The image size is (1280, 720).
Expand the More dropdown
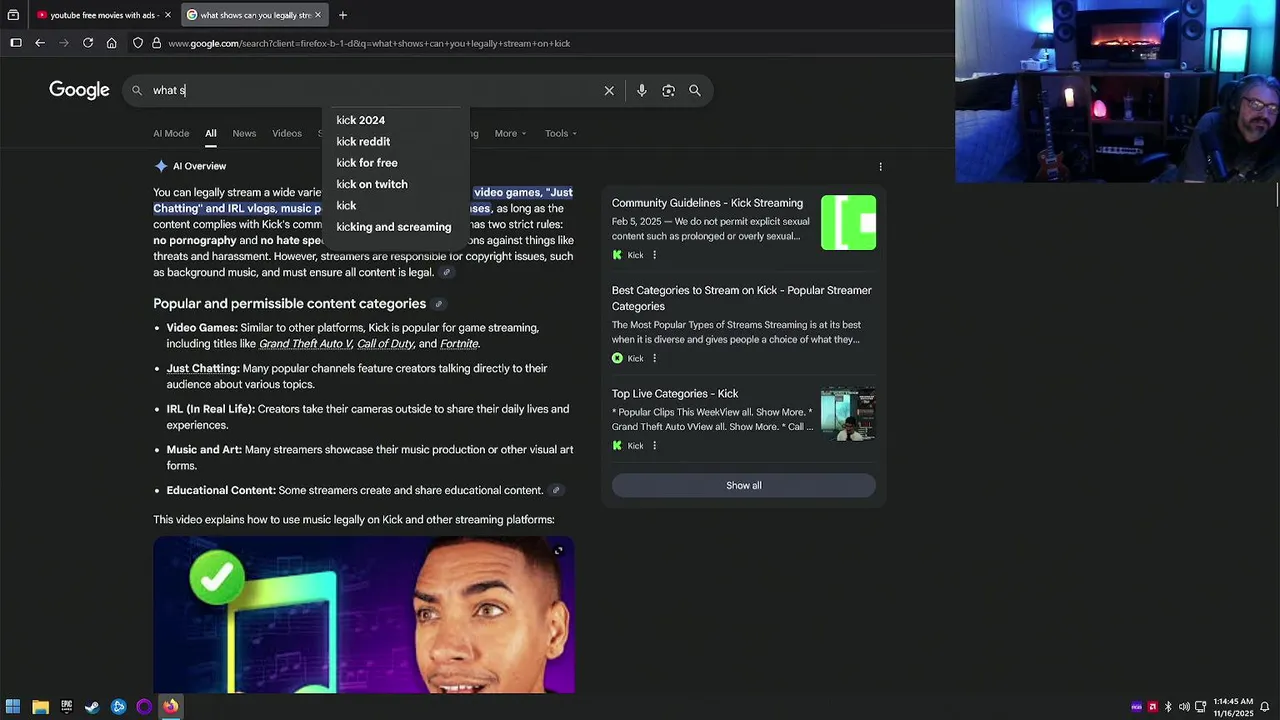[x=510, y=133]
